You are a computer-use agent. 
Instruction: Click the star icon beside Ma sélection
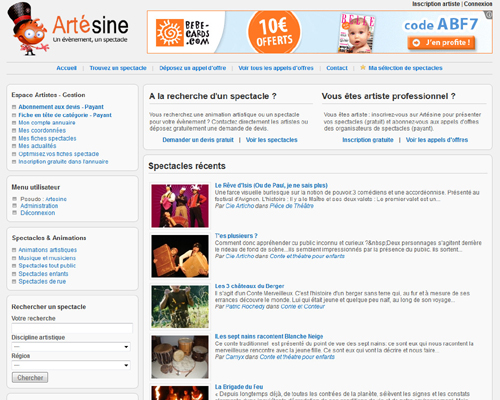pos(363,68)
